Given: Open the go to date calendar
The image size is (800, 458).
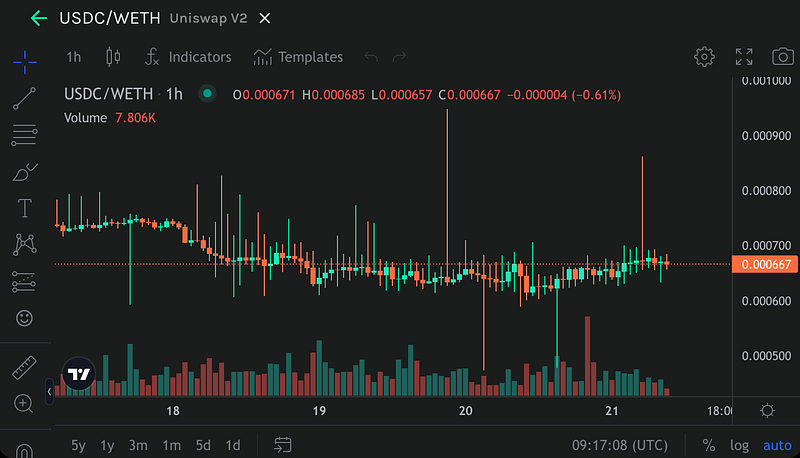Looking at the screenshot, I should point(283,445).
